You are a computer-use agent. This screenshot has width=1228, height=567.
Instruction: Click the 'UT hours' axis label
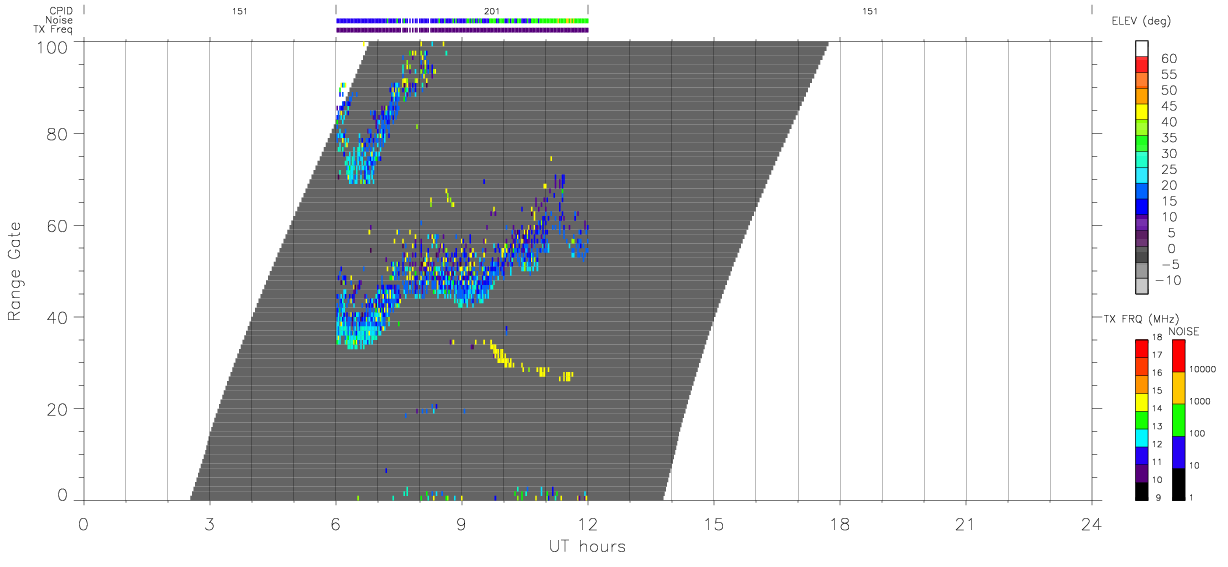[587, 546]
